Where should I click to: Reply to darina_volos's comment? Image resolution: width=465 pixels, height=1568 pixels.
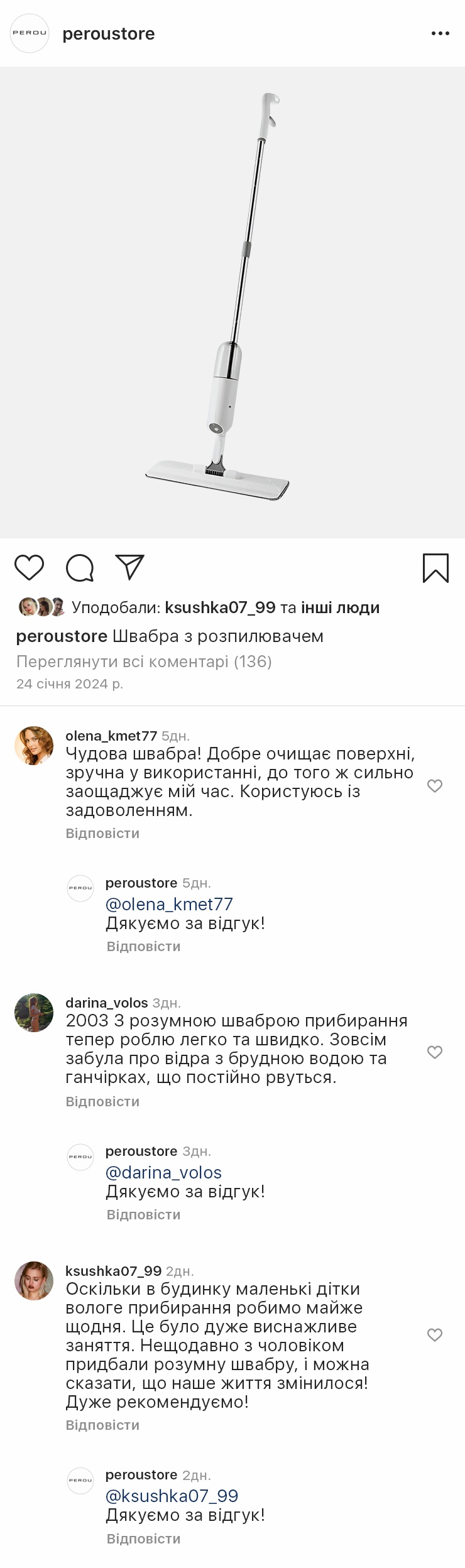coord(102,1102)
